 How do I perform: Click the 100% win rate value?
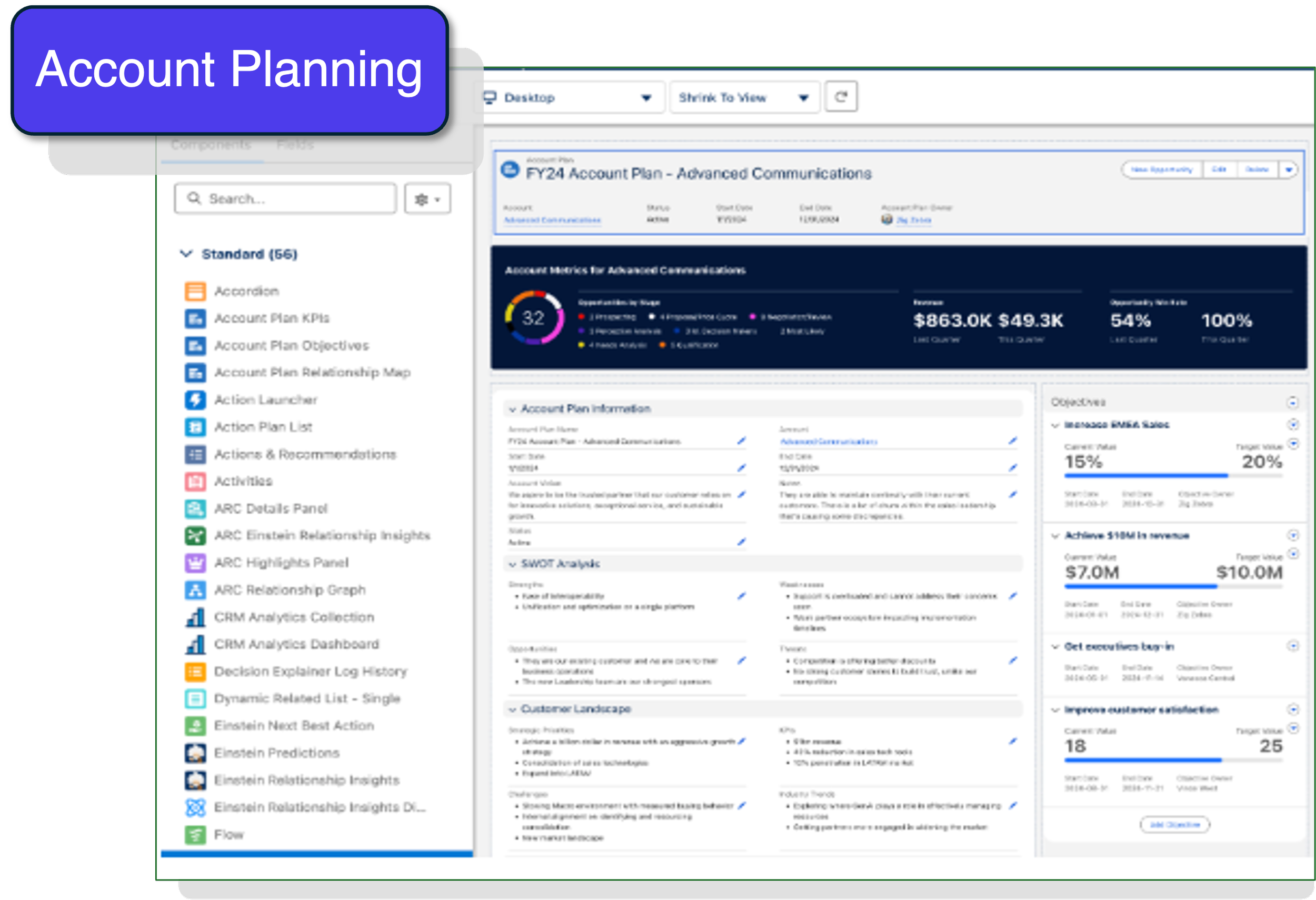tap(1227, 321)
